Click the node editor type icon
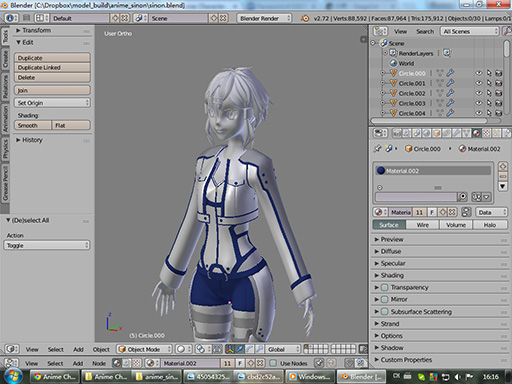 pyautogui.click(x=12, y=363)
